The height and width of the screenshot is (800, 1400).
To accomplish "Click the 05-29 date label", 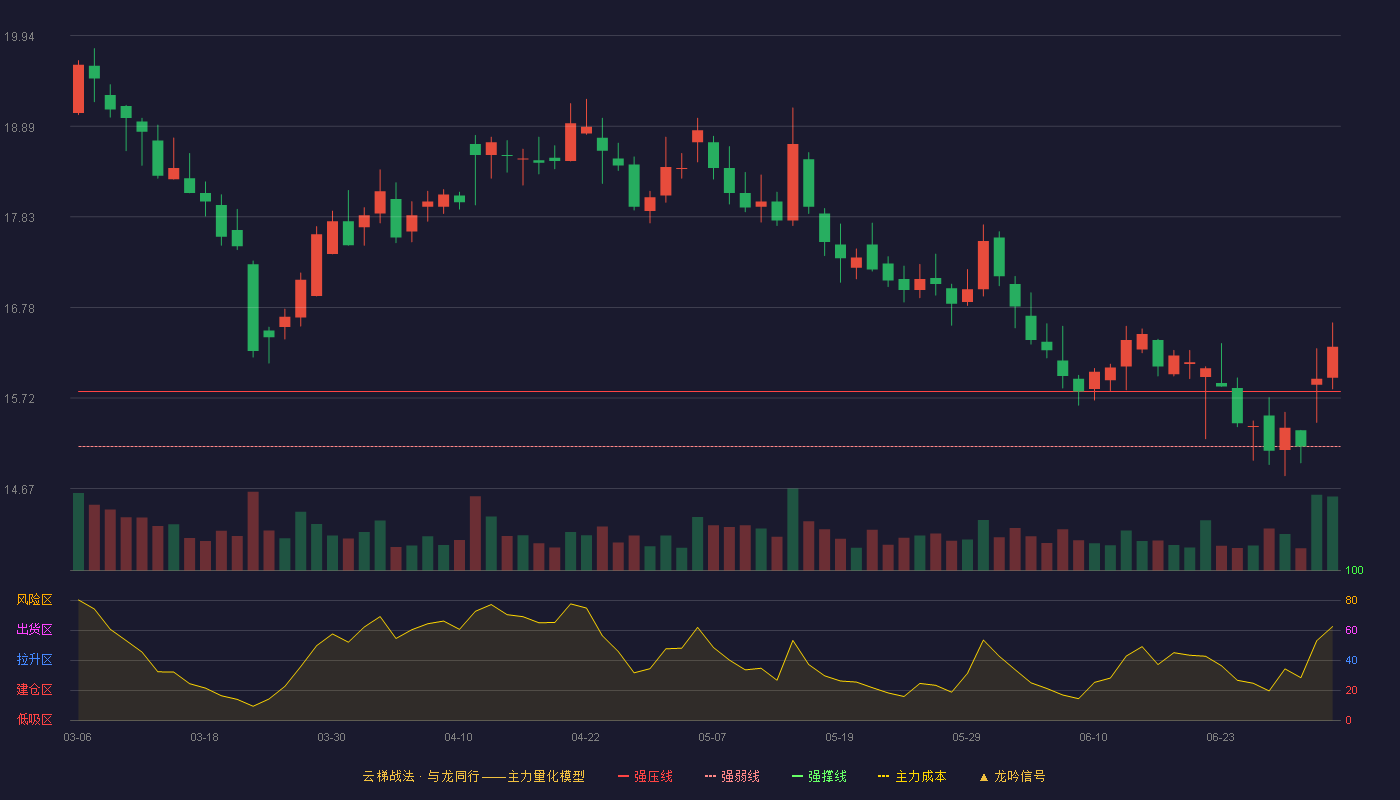I will click(966, 737).
